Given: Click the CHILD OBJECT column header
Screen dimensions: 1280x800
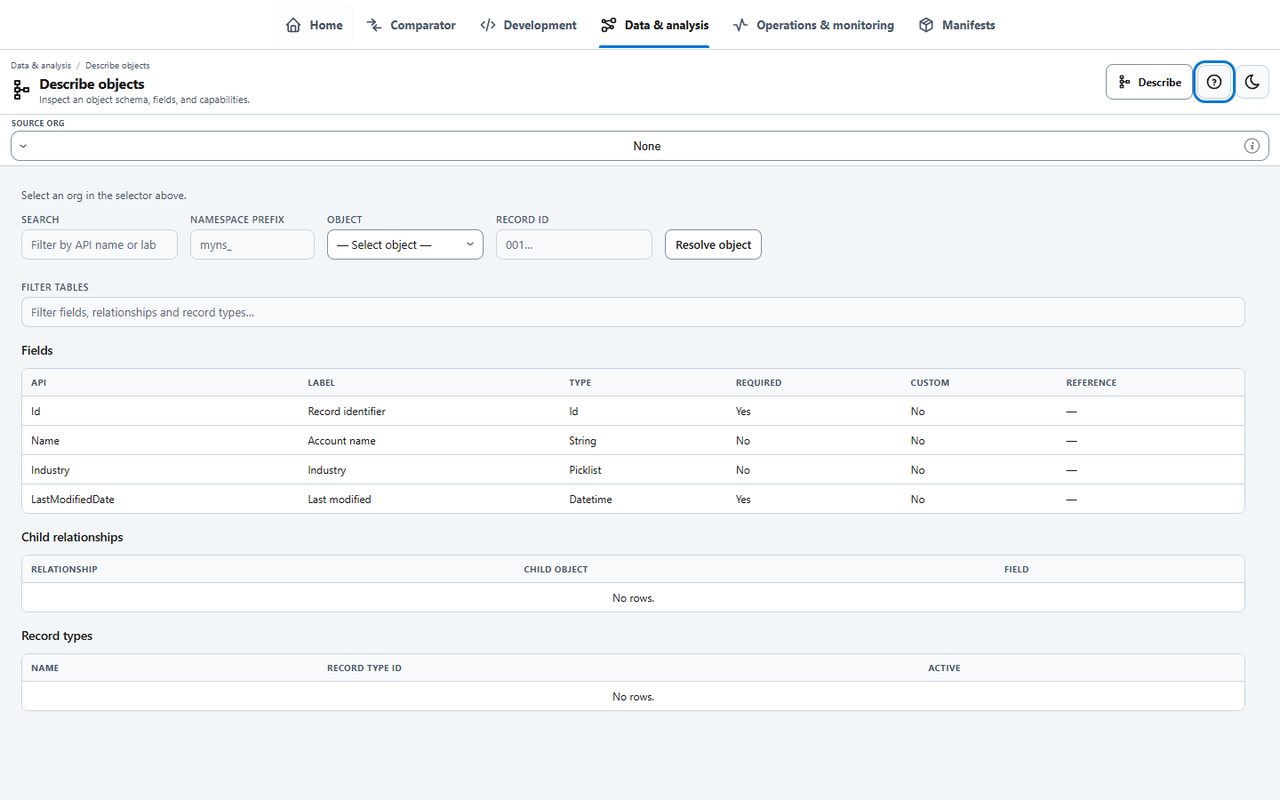Looking at the screenshot, I should [556, 570].
